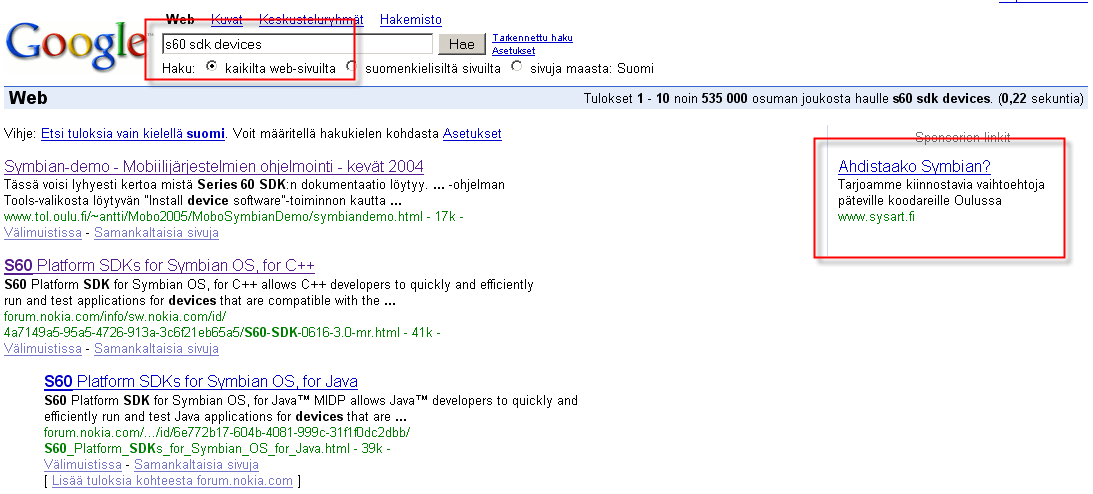Screen dimensions: 1093x494
Task: Open S60 Platform SDKs for C++ result
Action: click(x=159, y=266)
